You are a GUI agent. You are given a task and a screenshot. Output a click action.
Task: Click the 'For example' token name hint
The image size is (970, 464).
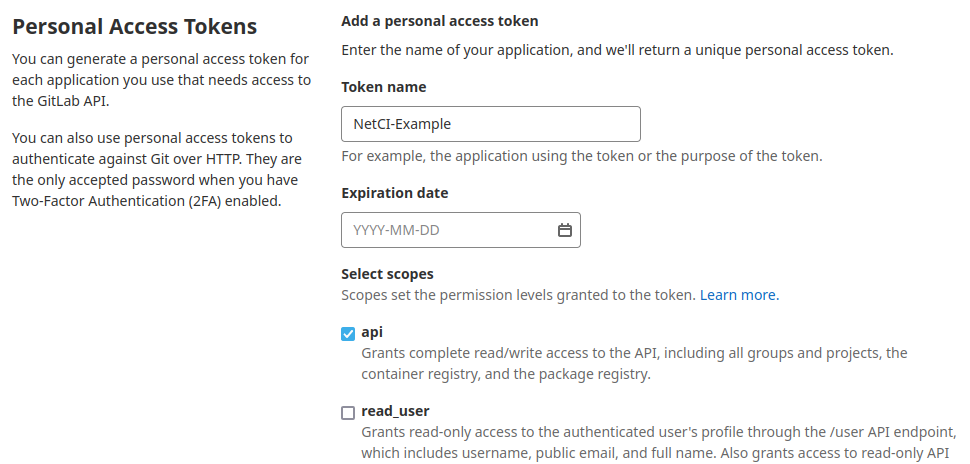click(x=581, y=156)
